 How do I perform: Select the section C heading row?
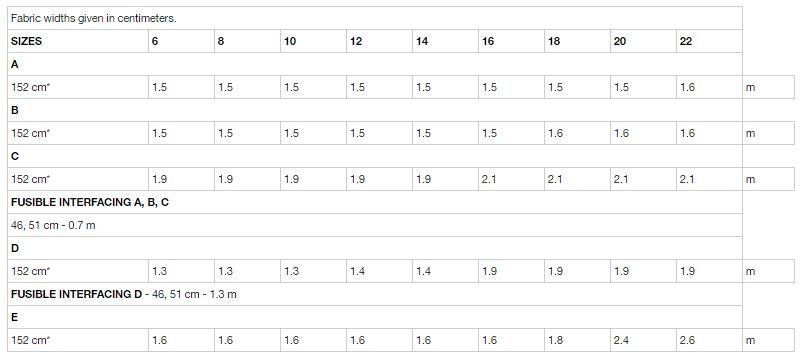375,156
